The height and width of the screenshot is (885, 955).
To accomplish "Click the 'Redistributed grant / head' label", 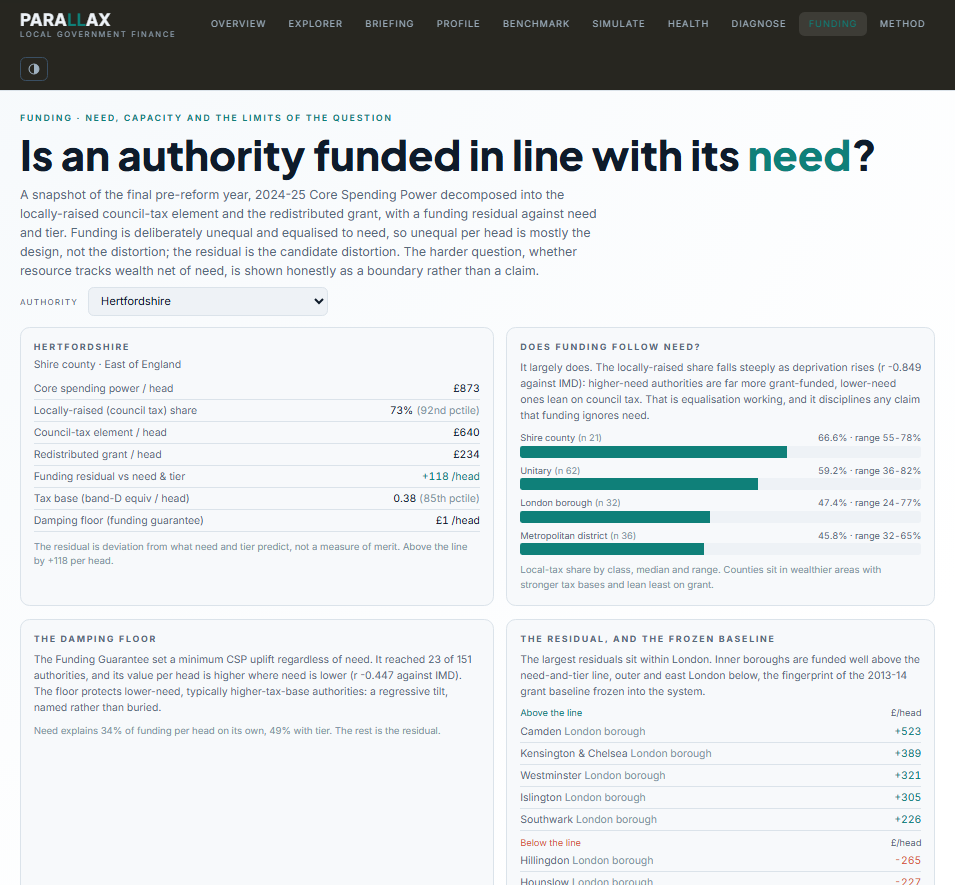I will coord(97,454).
